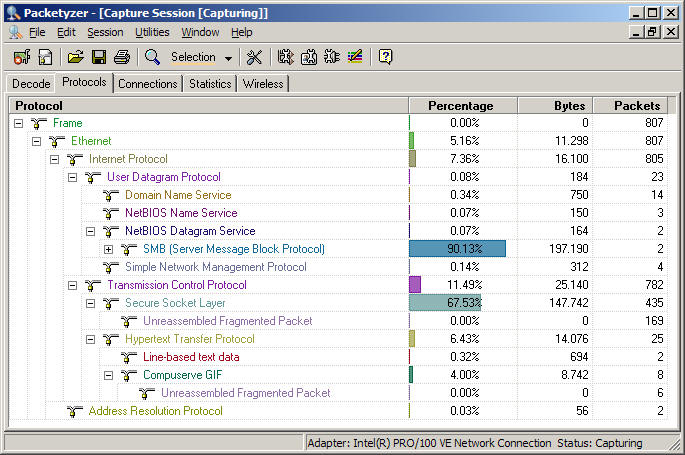Click the magnifying glass search icon
Image resolution: width=685 pixels, height=455 pixels.
152,57
